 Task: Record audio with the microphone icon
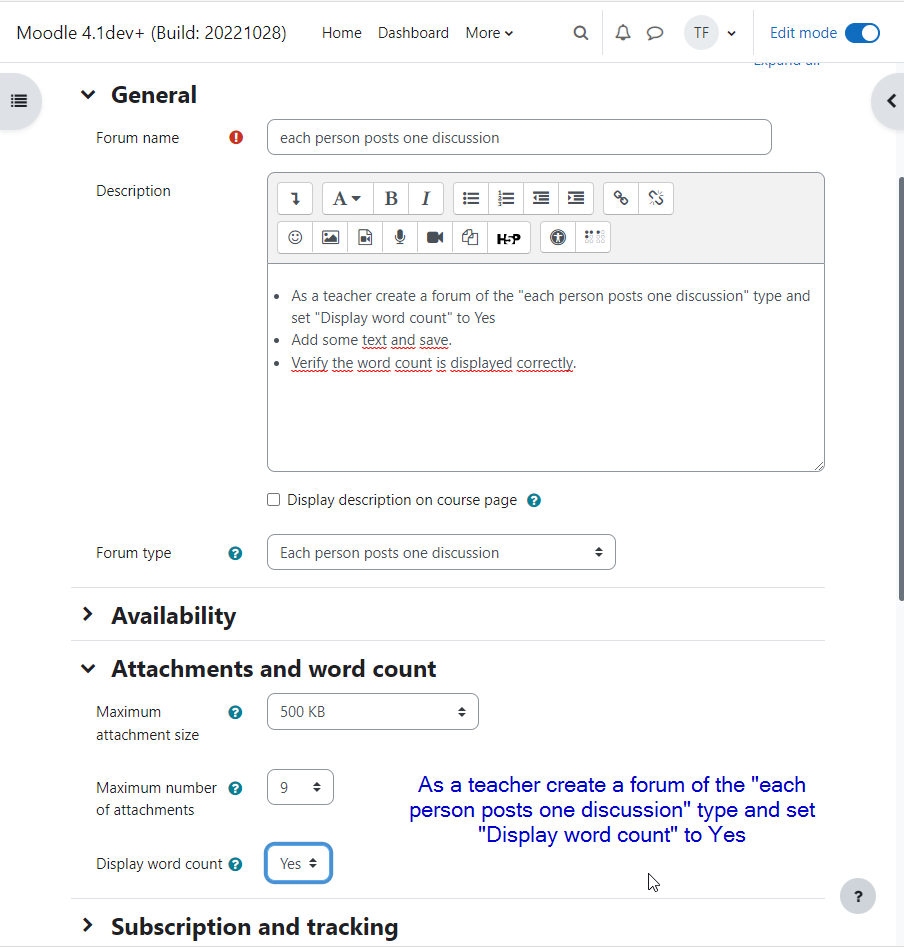point(400,237)
